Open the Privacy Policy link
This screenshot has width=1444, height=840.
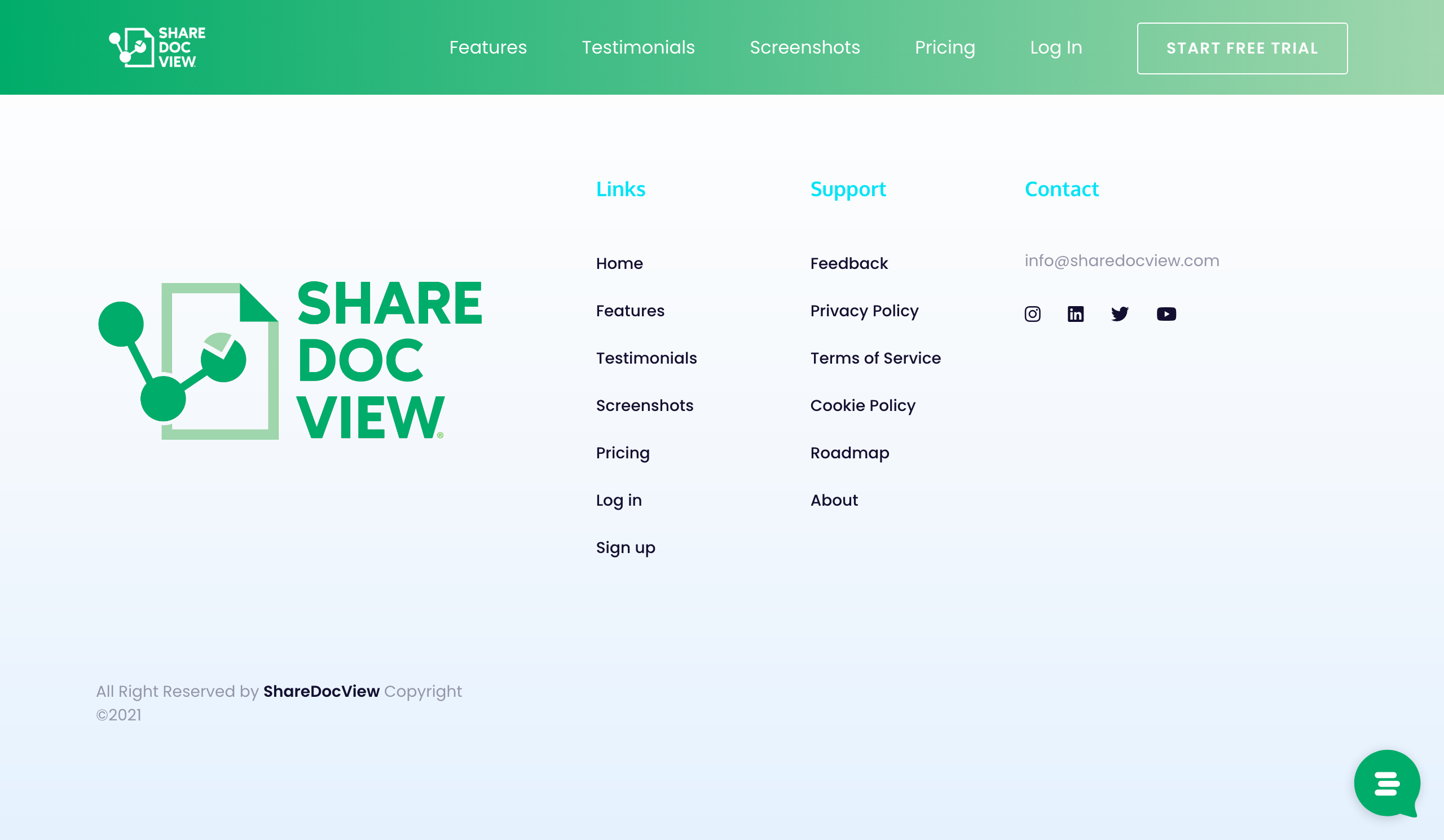tap(865, 312)
